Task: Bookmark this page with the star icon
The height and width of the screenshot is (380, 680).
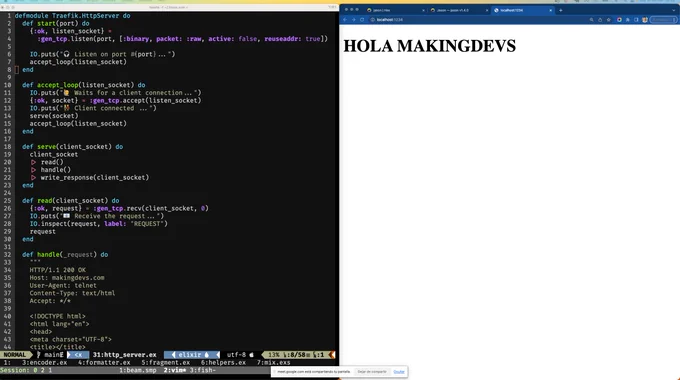Action: point(608,20)
